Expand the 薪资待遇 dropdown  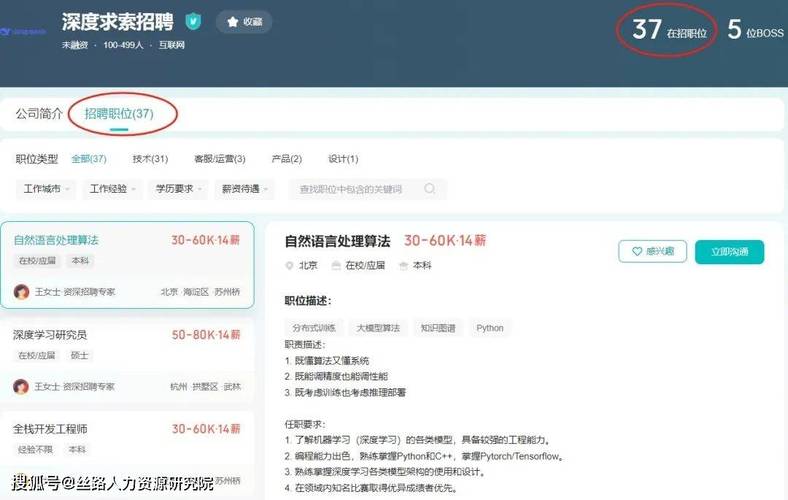point(245,189)
